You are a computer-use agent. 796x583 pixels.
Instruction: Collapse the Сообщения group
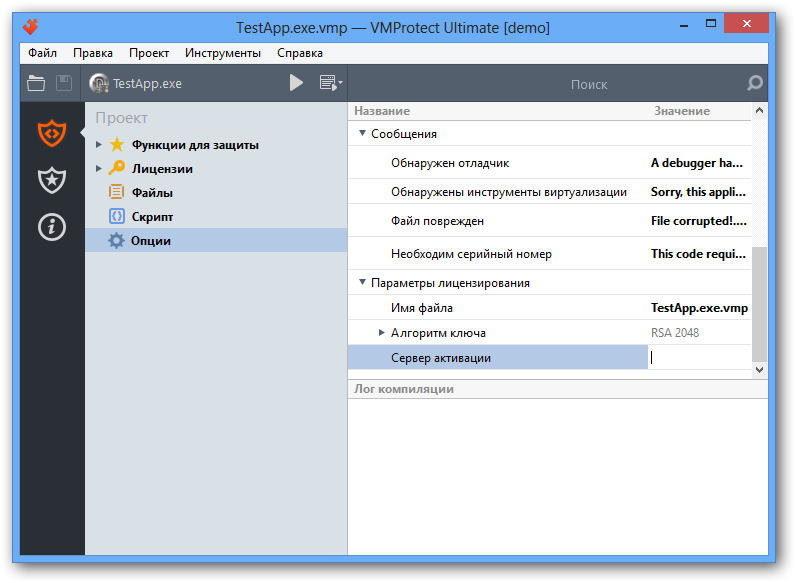362,133
